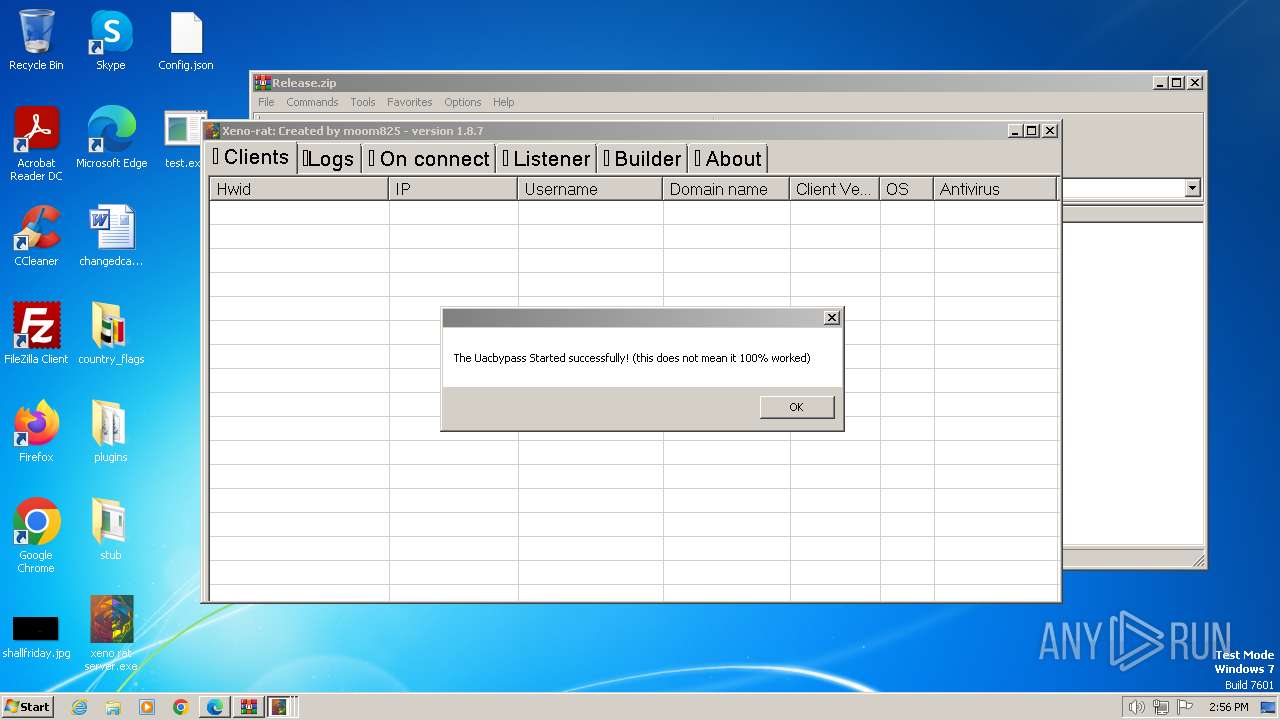Sort clients by OS column
Viewport: 1280px width, 720px height.
pos(907,189)
